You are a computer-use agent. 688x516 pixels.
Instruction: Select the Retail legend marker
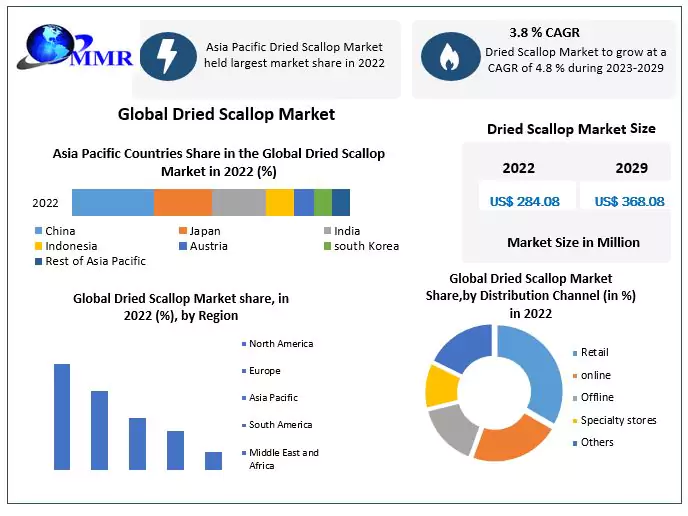574,353
